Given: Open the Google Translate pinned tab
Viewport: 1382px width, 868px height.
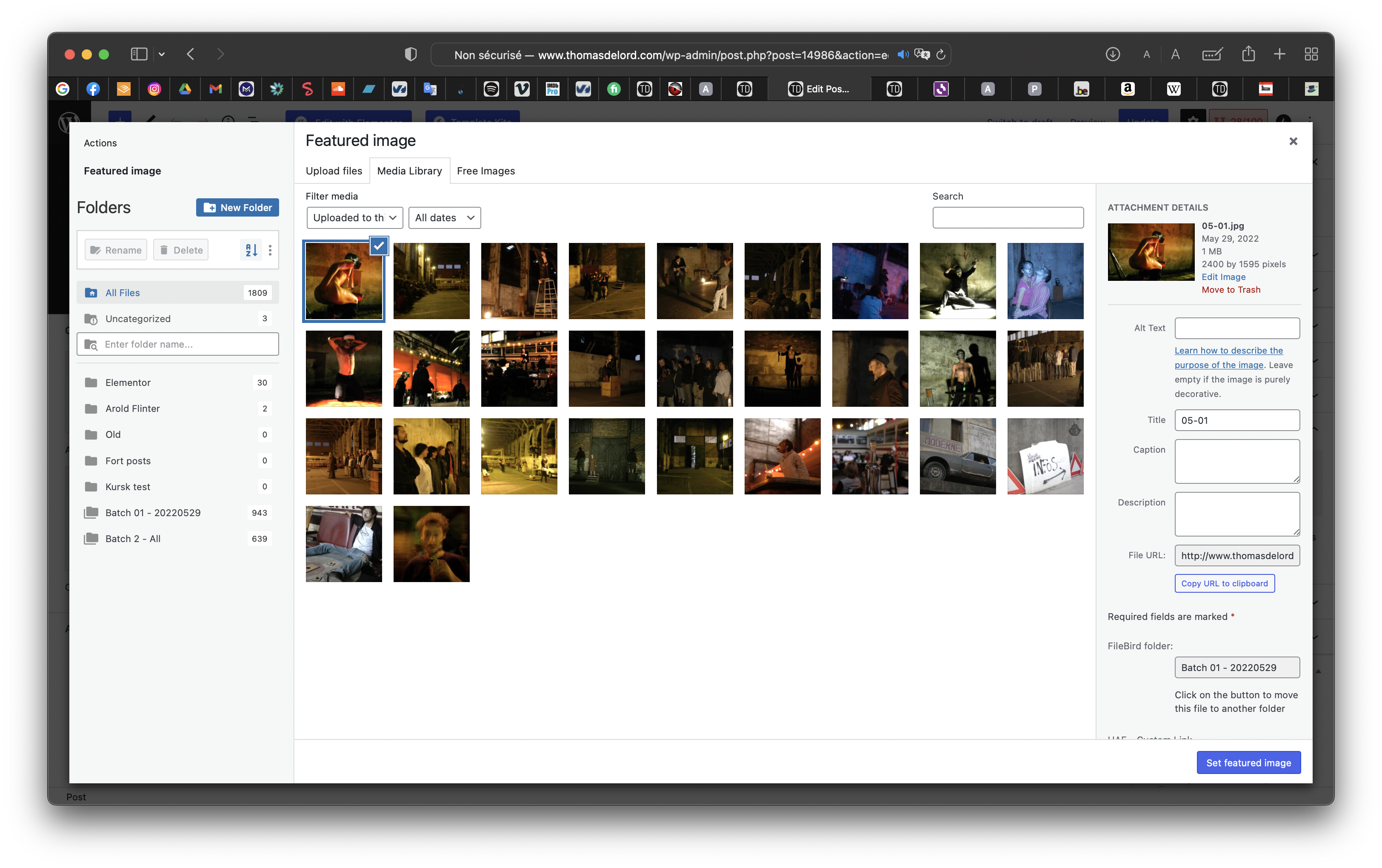Looking at the screenshot, I should click(430, 89).
